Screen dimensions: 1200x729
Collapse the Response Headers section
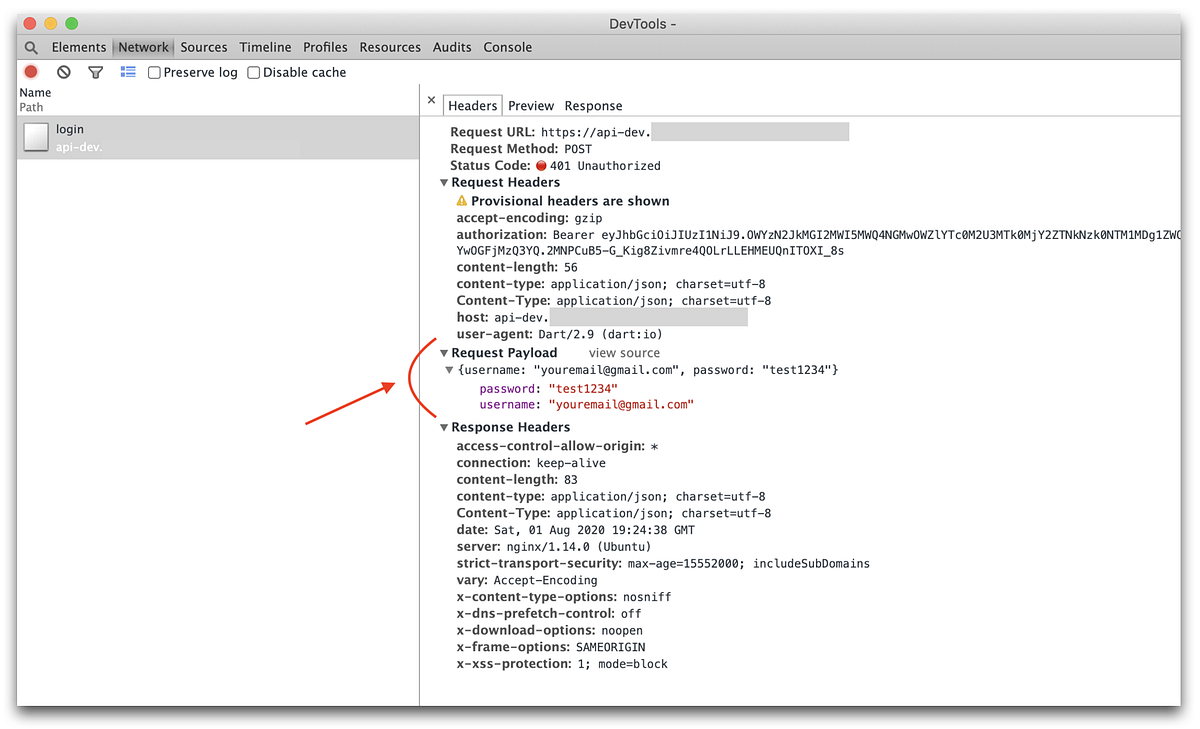click(443, 426)
